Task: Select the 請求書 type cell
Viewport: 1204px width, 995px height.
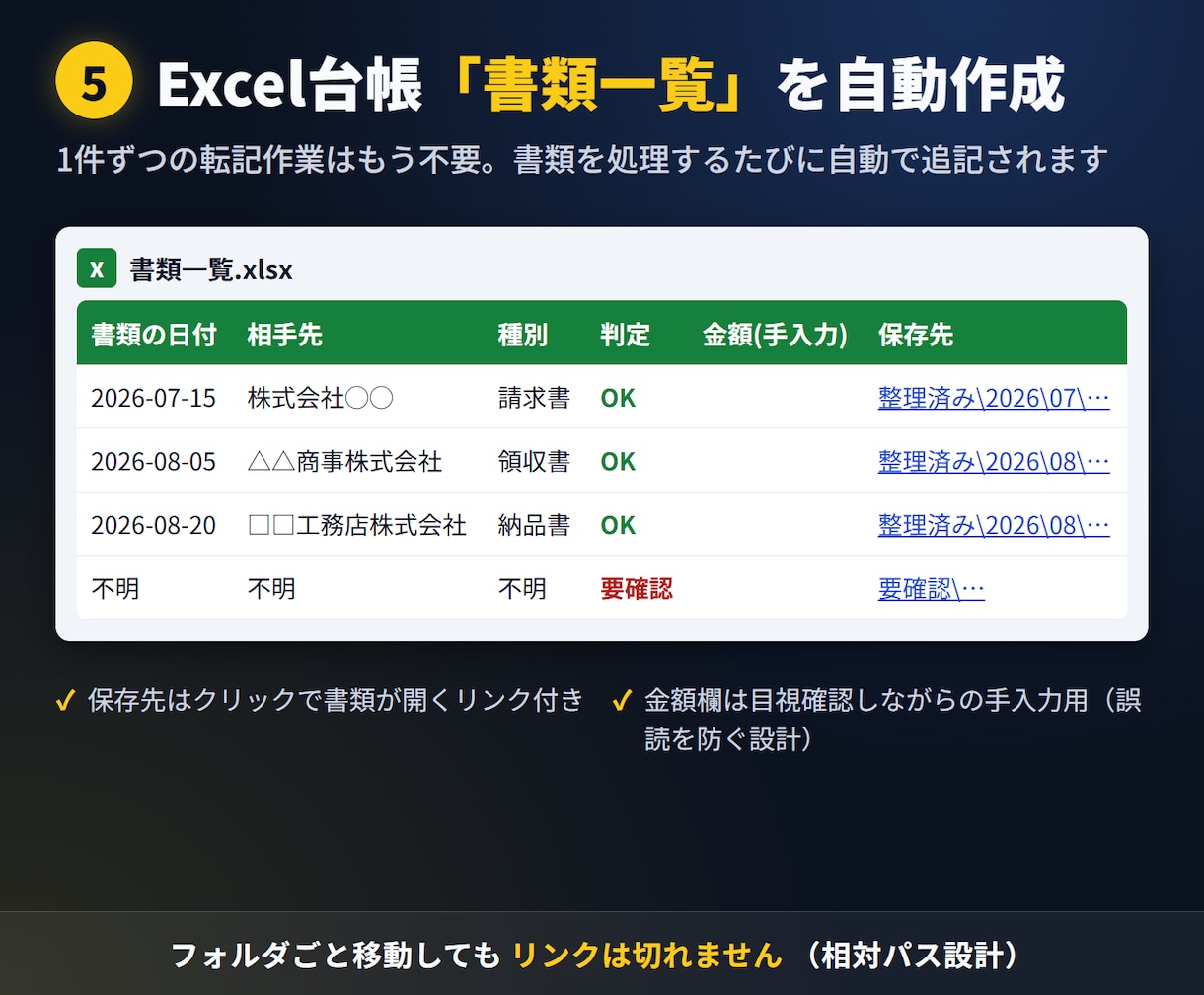Action: coord(534,398)
